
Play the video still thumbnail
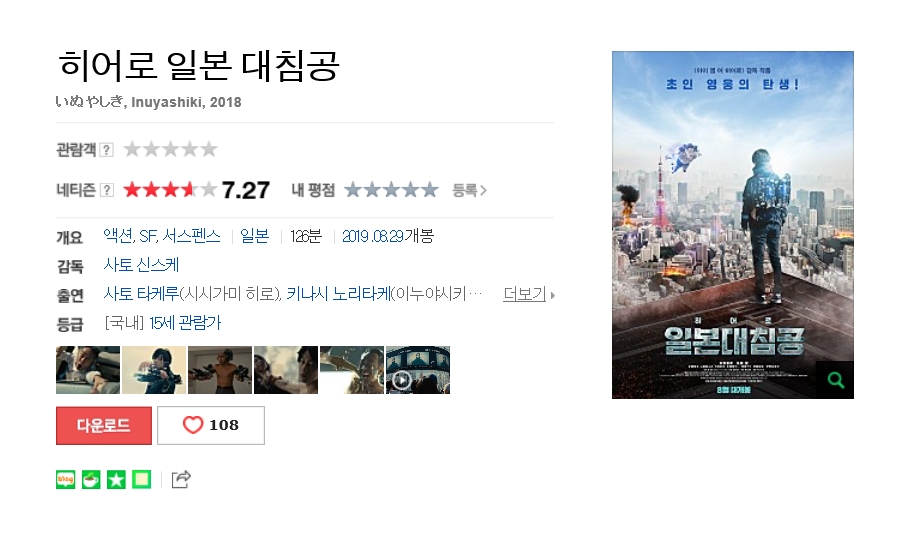[x=418, y=370]
